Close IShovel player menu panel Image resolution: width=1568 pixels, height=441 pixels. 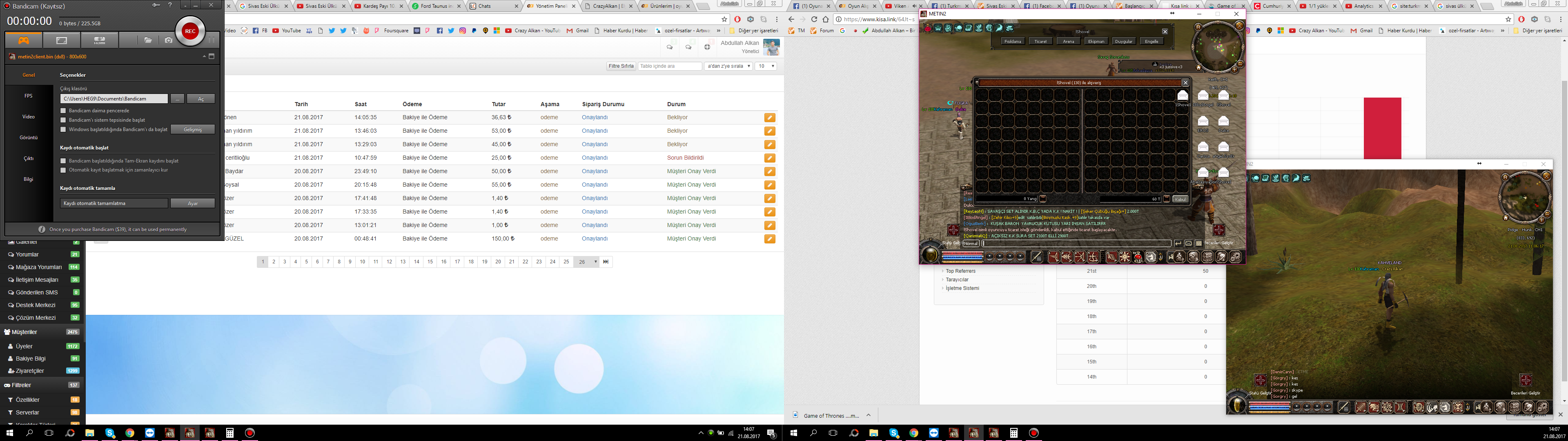point(1165,32)
